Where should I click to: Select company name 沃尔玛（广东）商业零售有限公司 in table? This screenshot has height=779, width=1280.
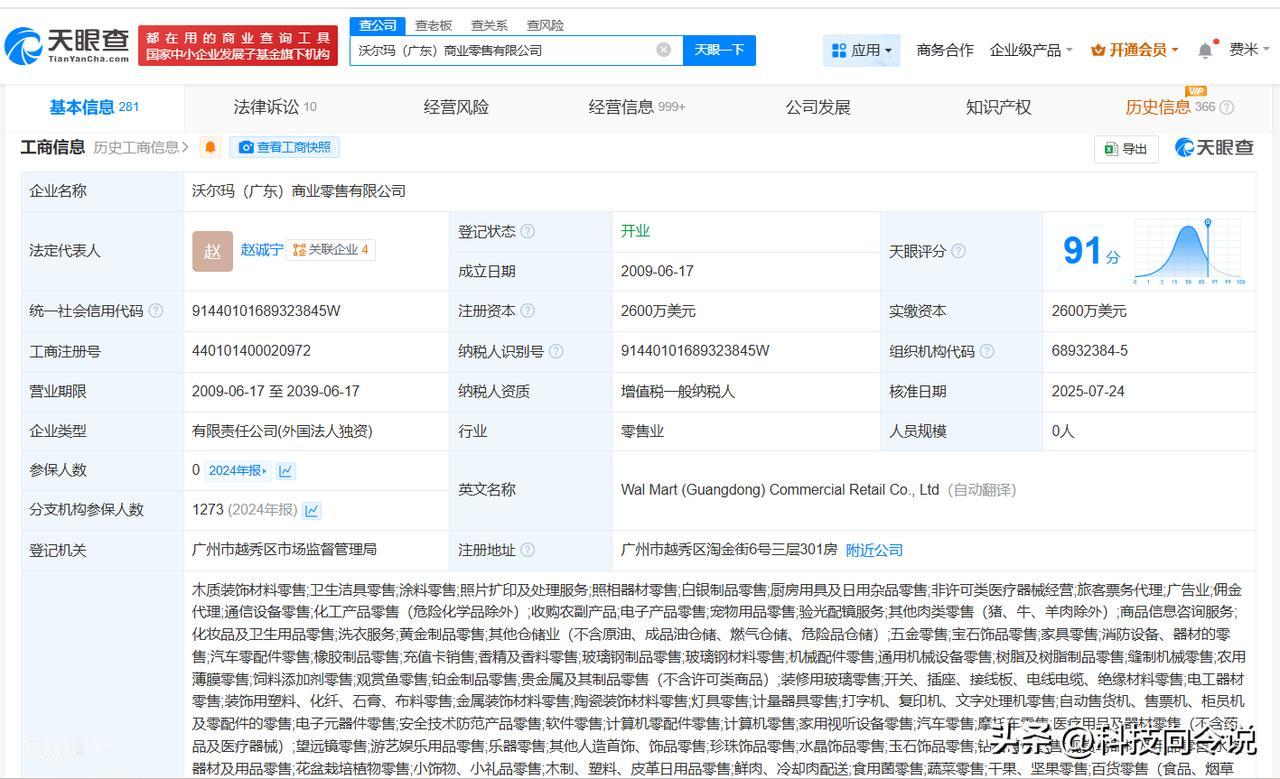point(299,191)
